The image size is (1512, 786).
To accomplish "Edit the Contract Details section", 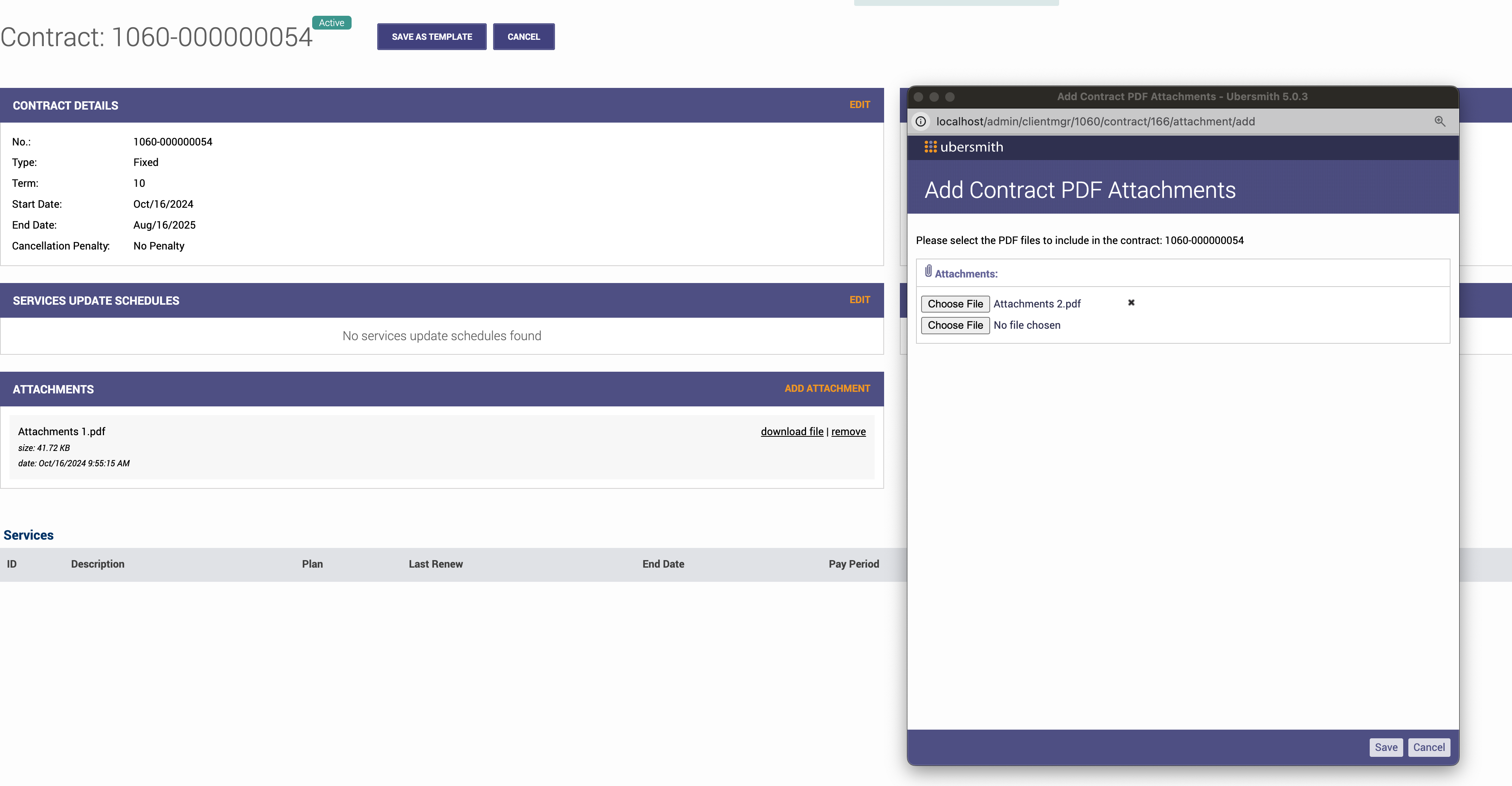I will (x=859, y=104).
